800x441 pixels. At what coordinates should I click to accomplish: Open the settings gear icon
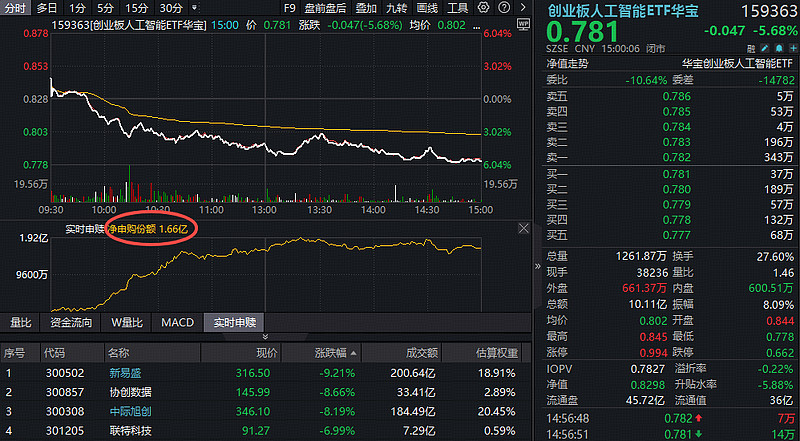tap(483, 8)
